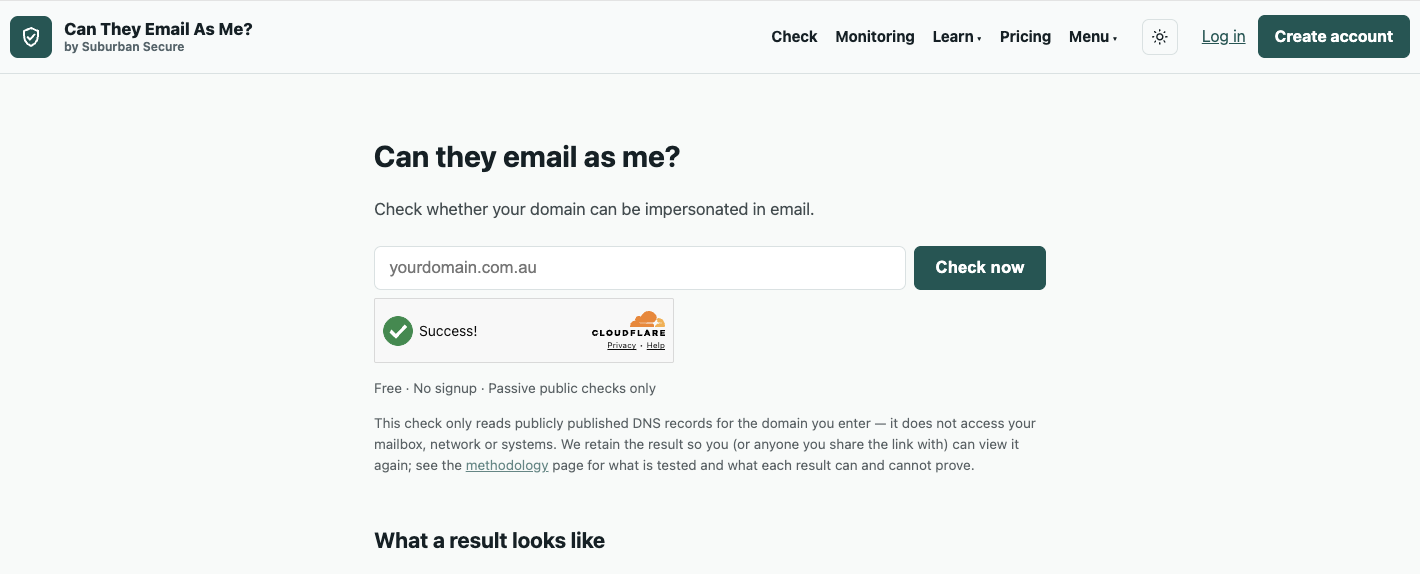This screenshot has height=574, width=1420.
Task: Click the Success! text in verification widget
Action: (x=448, y=331)
